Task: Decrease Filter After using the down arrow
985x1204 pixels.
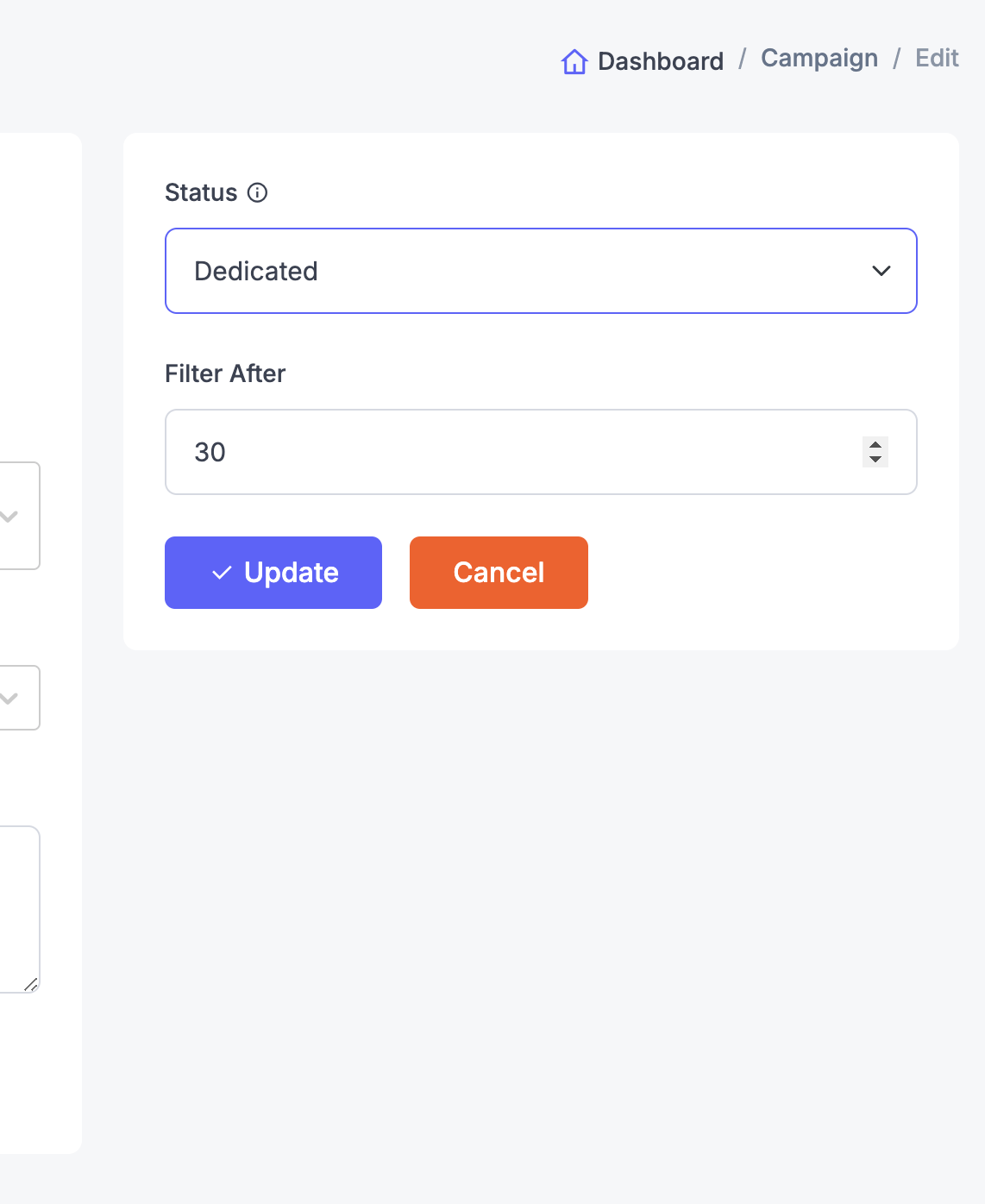Action: pyautogui.click(x=875, y=459)
